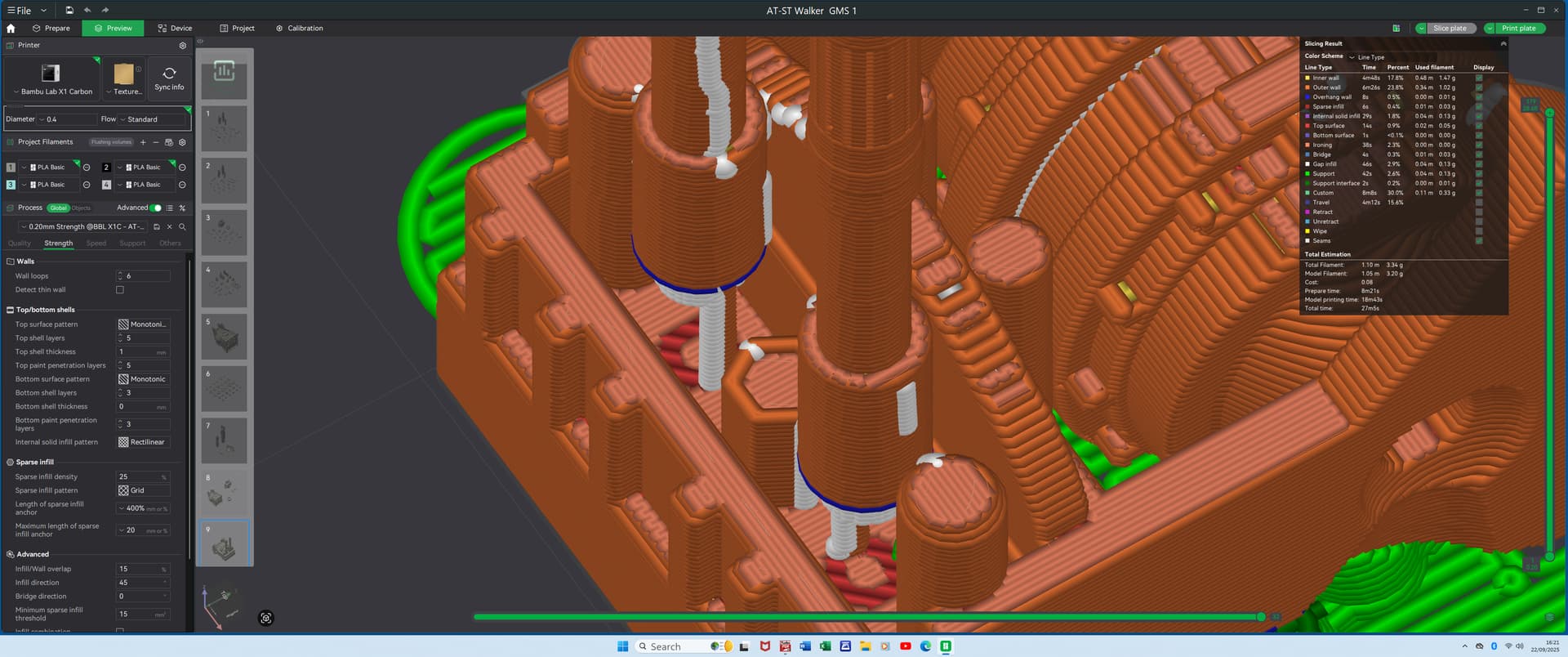Viewport: 1568px width, 657px height.
Task: Delete the current process preset (X icon)
Action: [x=170, y=227]
